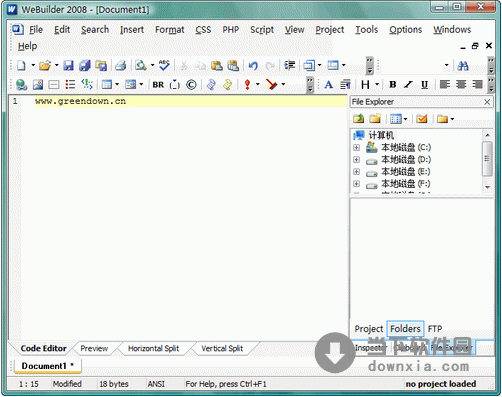
Task: Insert an image with the picture icon
Action: (x=38, y=85)
